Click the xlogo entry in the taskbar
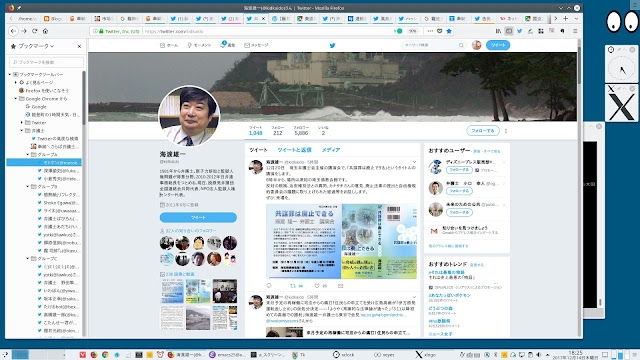The image size is (640, 360). click(425, 355)
